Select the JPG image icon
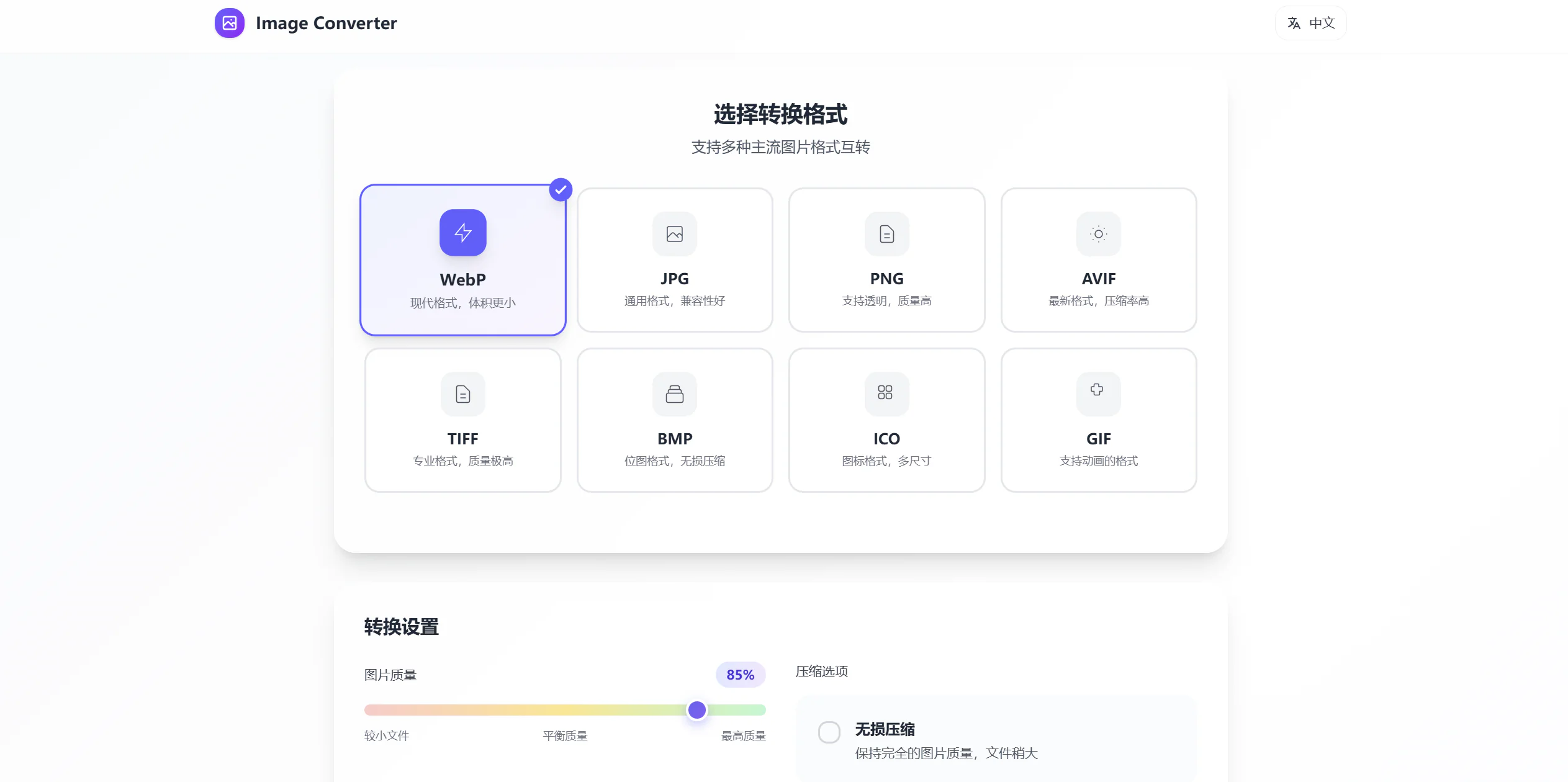This screenshot has width=1568, height=782. [674, 234]
